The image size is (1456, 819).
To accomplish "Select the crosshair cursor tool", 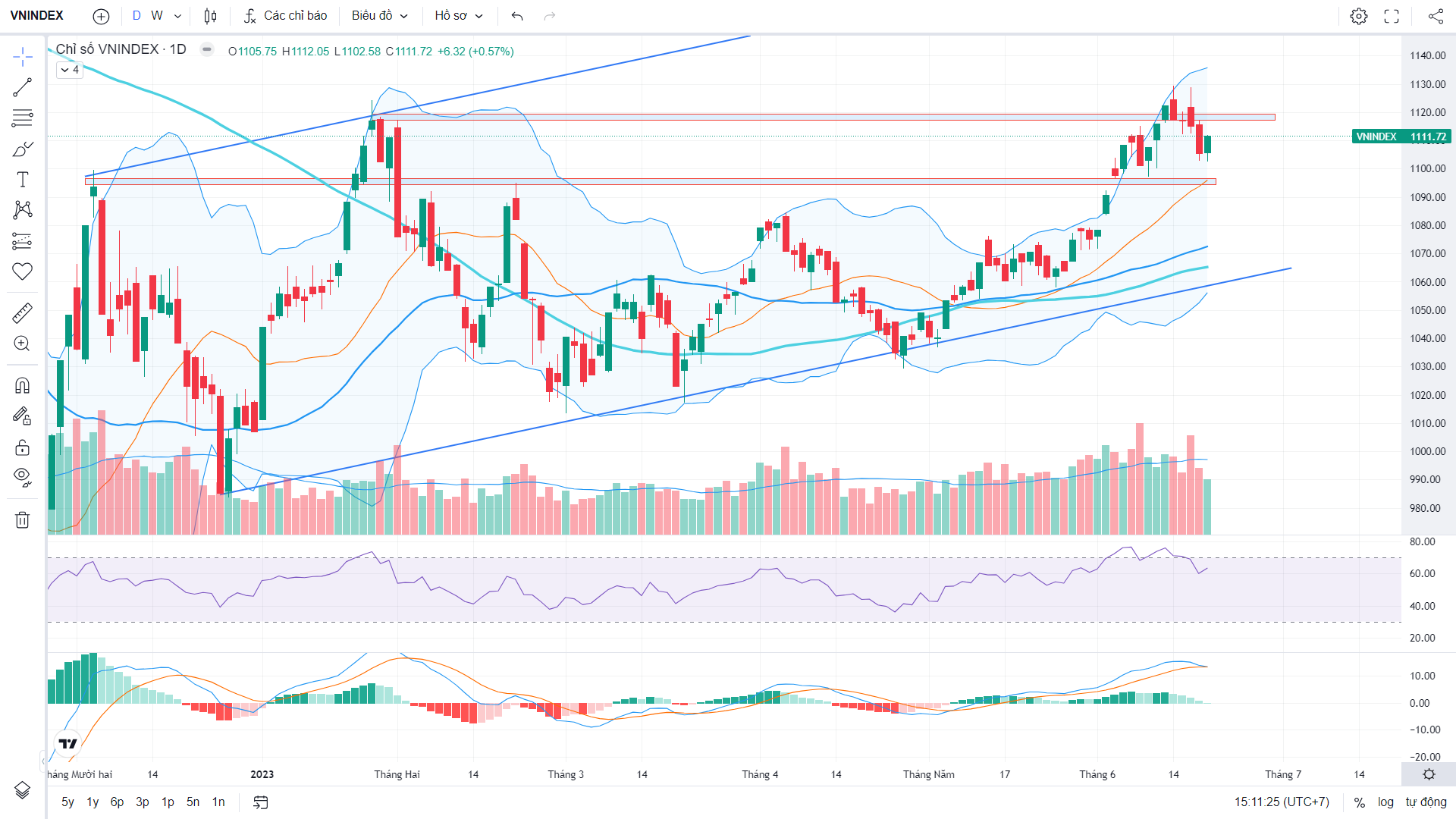I will point(23,57).
